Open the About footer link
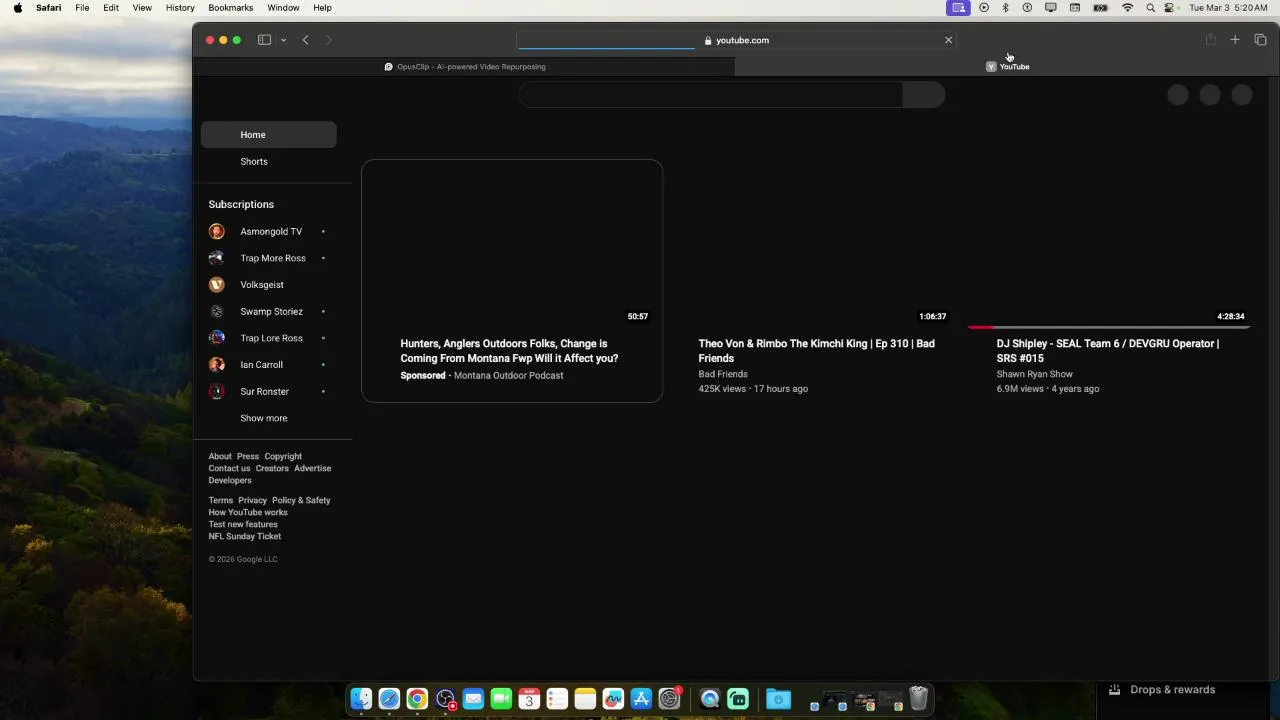This screenshot has height=720, width=1280. click(220, 456)
